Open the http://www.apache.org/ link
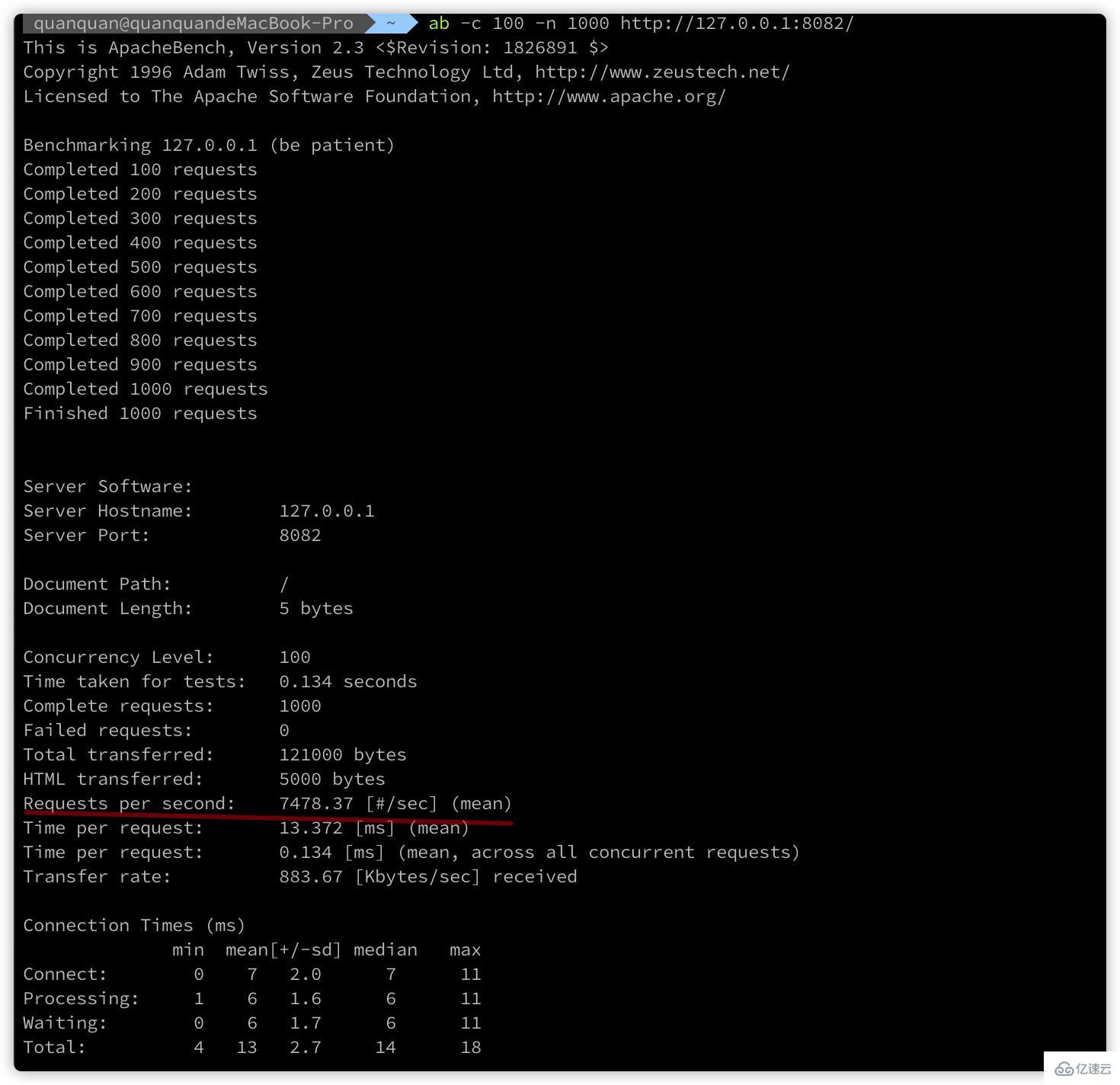This screenshot has height=1085, width=1120. (x=609, y=96)
